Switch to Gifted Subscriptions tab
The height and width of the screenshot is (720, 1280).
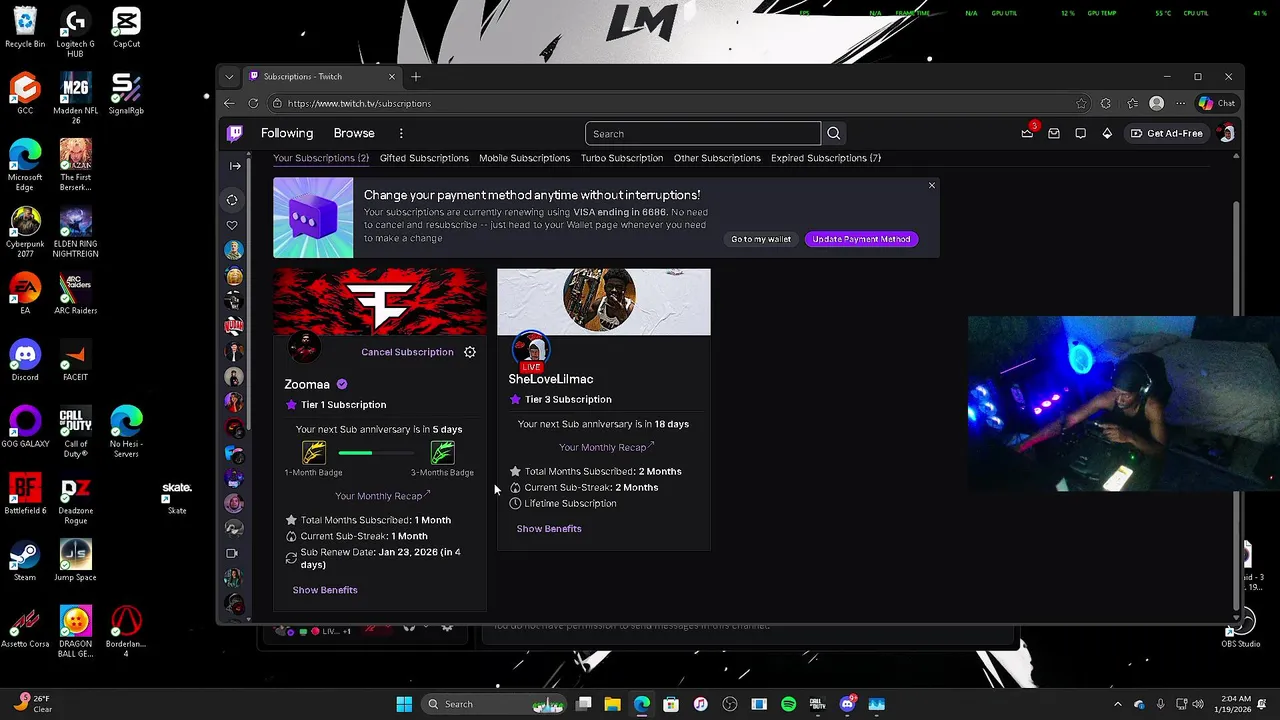[424, 158]
